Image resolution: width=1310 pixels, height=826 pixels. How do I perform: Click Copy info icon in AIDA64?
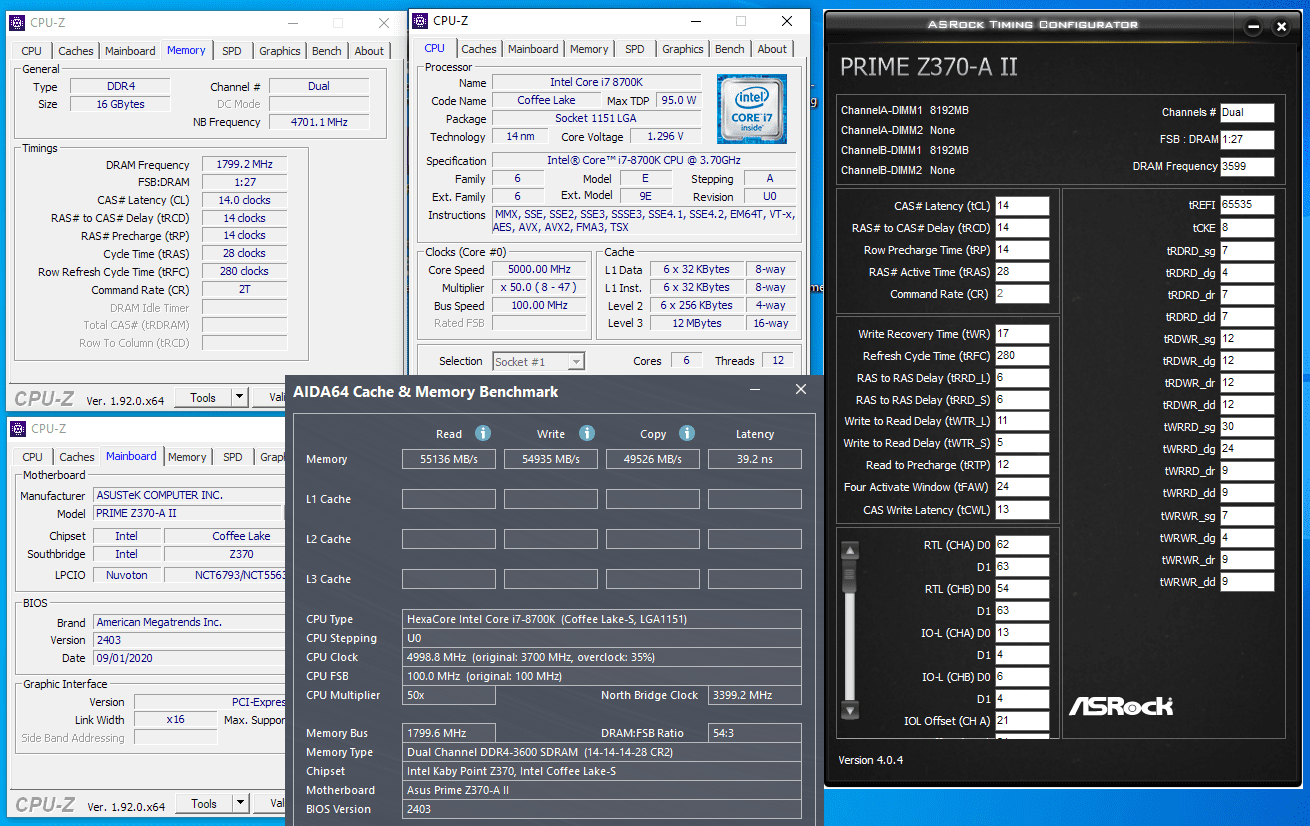click(687, 433)
